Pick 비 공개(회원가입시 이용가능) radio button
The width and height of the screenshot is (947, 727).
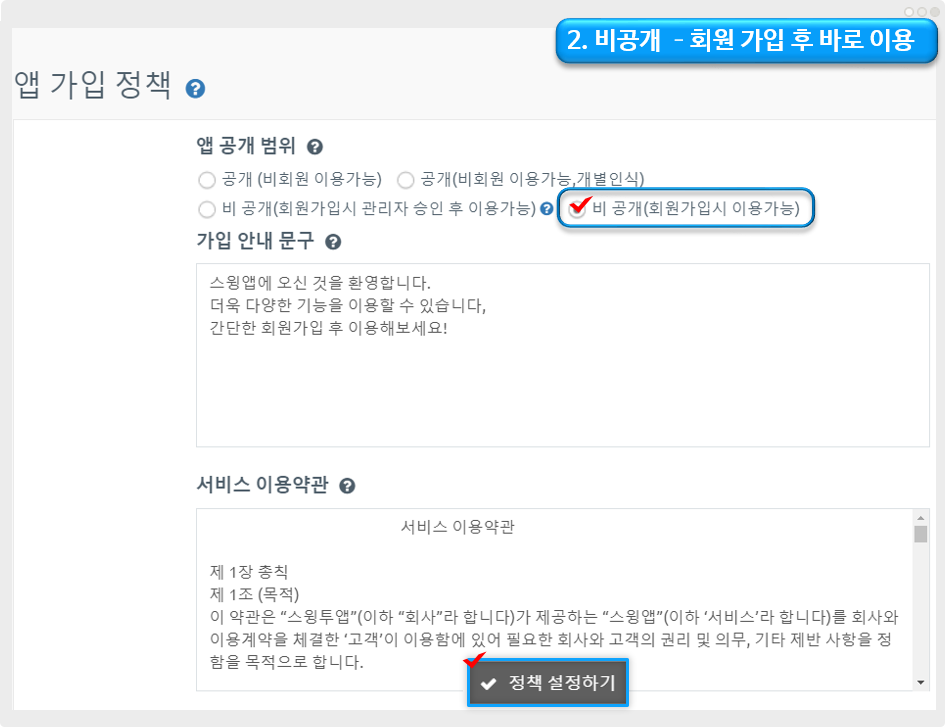pos(577,209)
